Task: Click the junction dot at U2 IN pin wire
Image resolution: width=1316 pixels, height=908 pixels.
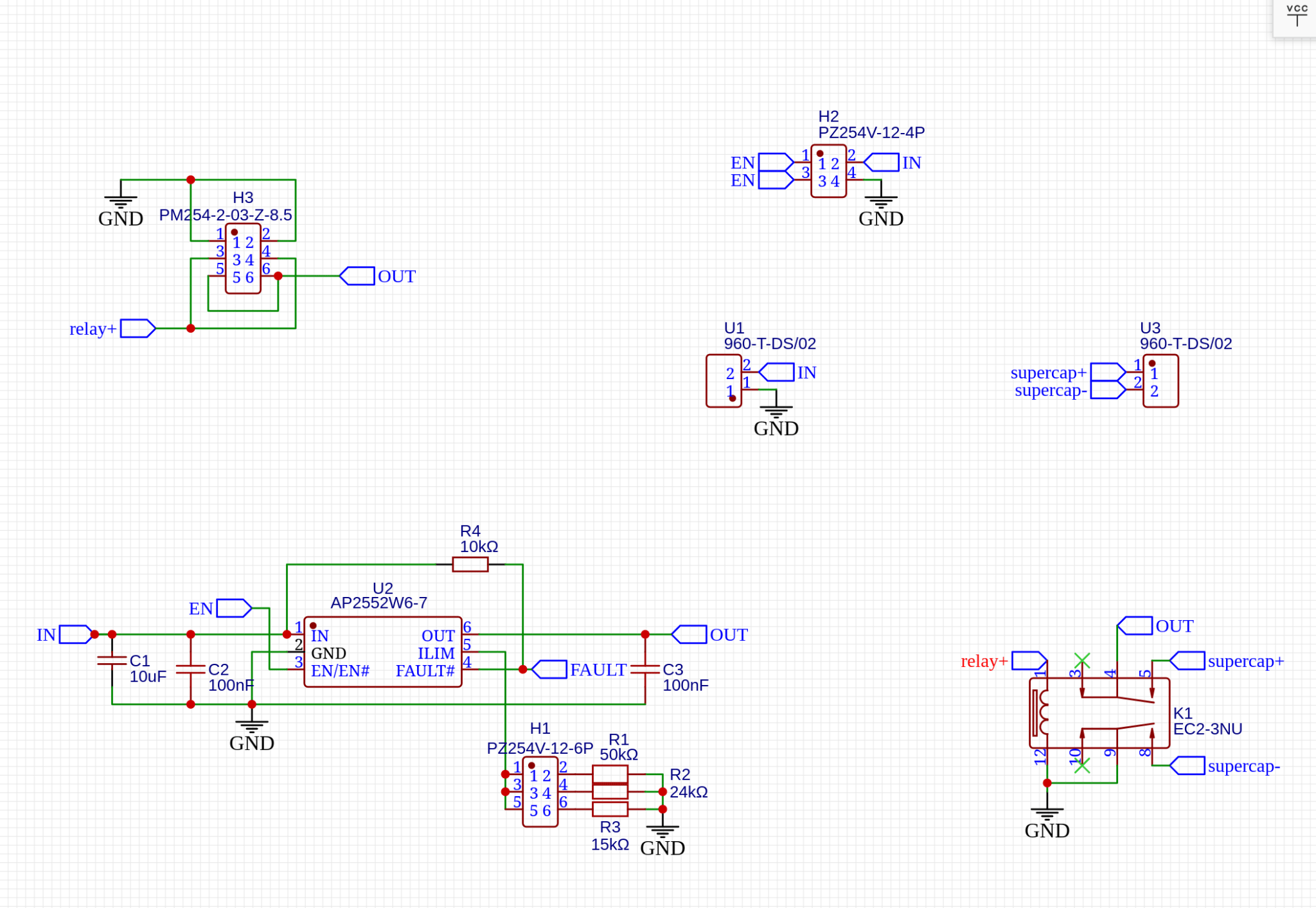Action: 287,634
